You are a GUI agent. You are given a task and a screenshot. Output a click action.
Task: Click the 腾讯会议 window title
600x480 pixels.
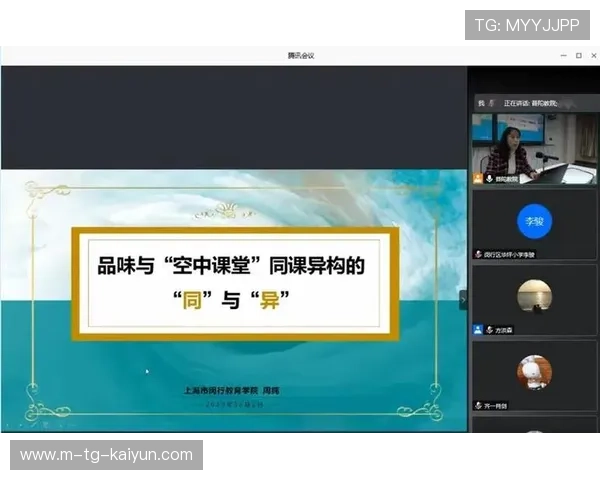click(x=301, y=56)
